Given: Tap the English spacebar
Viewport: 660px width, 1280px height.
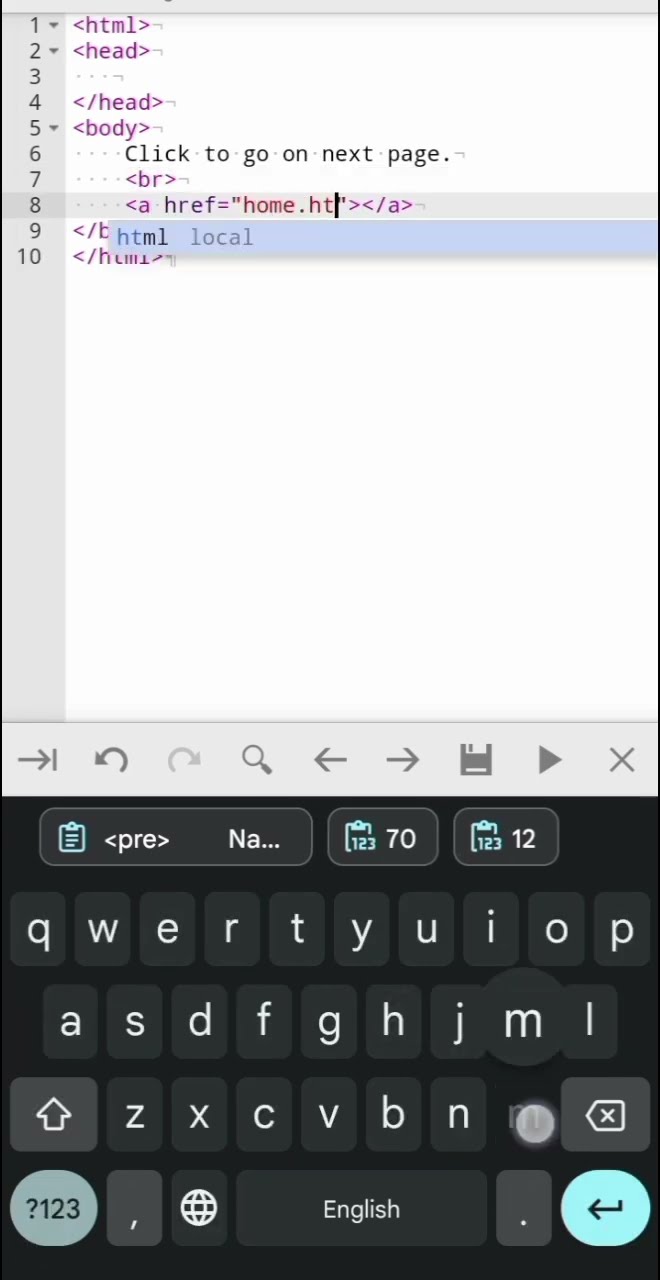Looking at the screenshot, I should pyautogui.click(x=361, y=1209).
